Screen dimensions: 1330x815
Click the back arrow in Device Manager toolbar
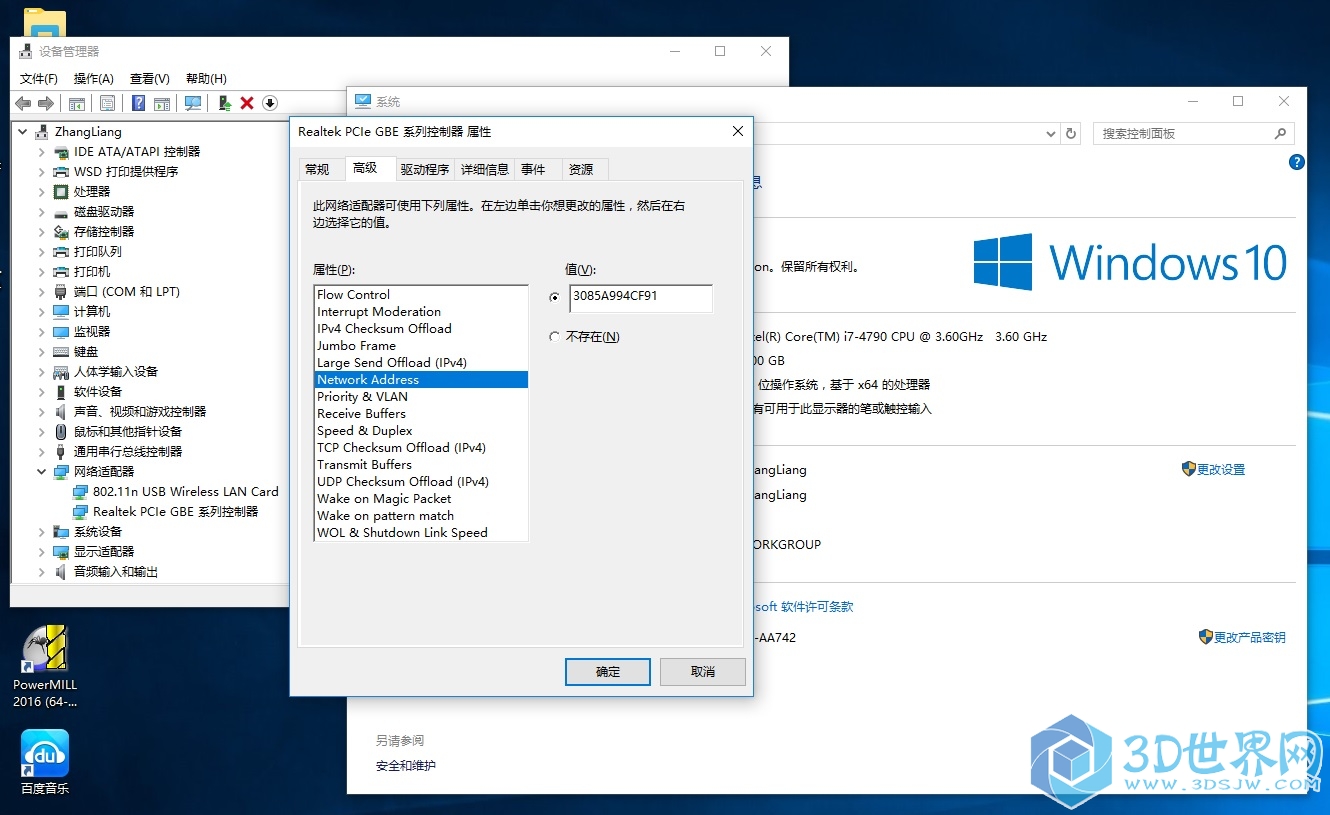23,103
